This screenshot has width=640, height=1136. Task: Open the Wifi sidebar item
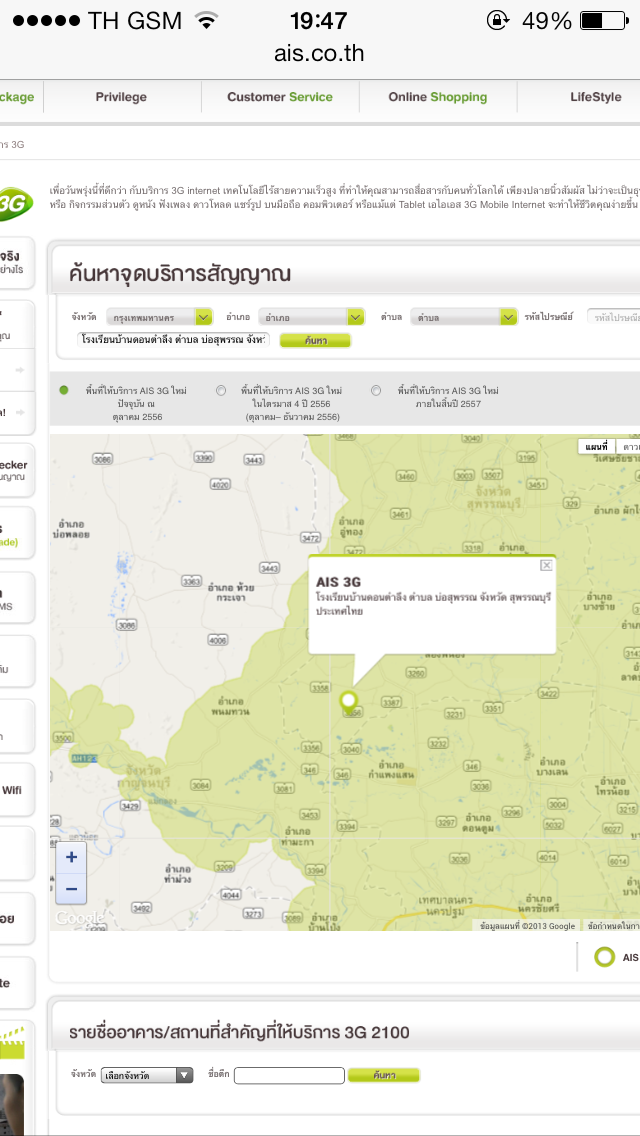(17, 790)
